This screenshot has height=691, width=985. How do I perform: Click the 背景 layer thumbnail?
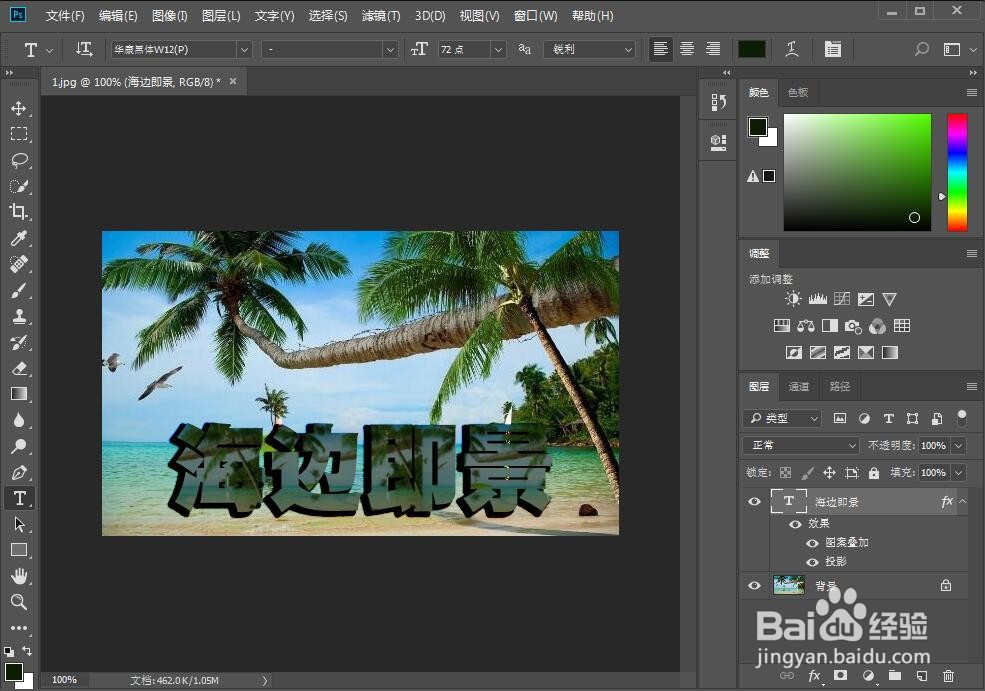(x=788, y=585)
